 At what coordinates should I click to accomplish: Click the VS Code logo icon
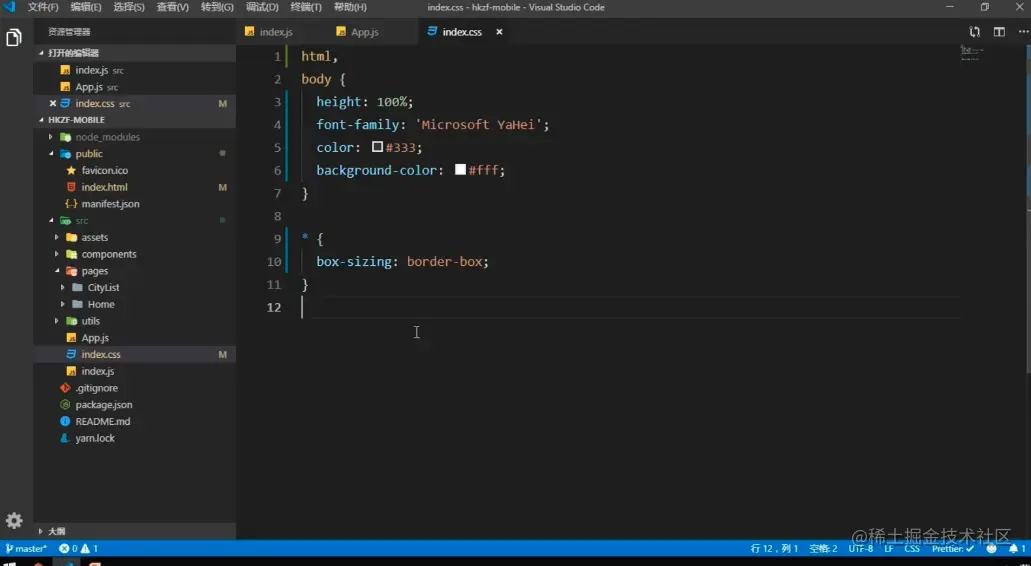coord(9,7)
